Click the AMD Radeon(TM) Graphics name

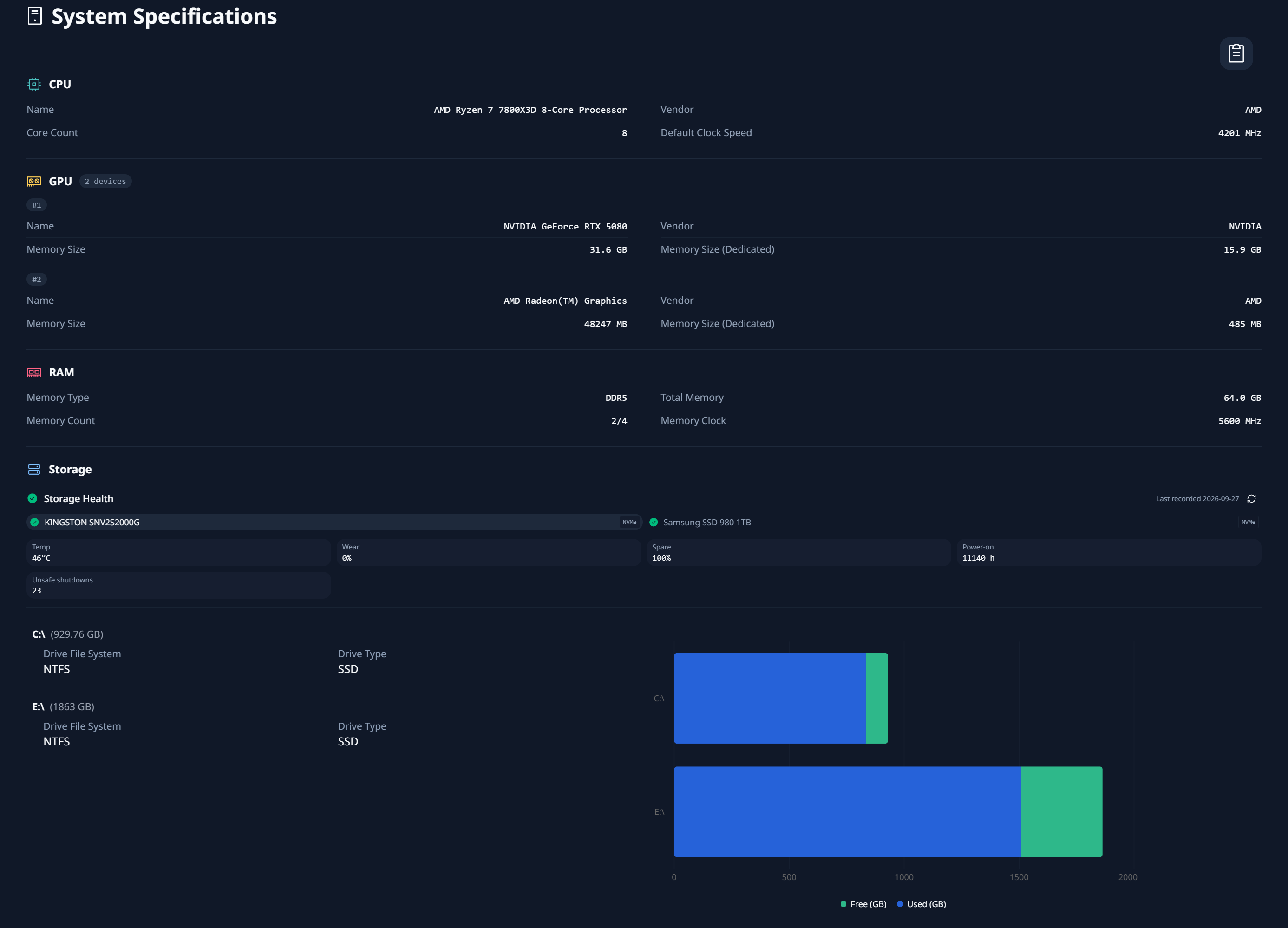point(565,301)
